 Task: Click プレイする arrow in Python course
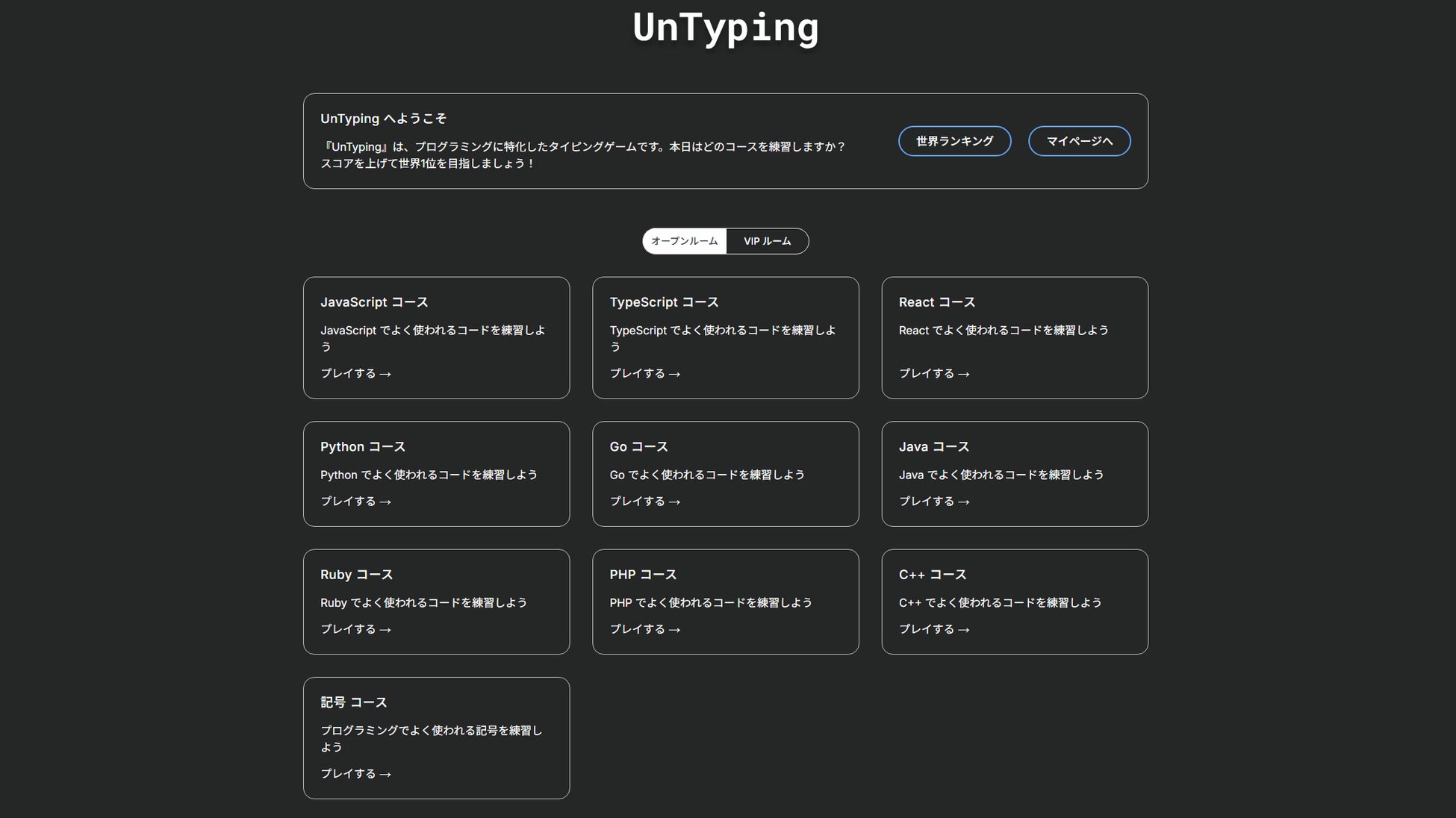[355, 502]
